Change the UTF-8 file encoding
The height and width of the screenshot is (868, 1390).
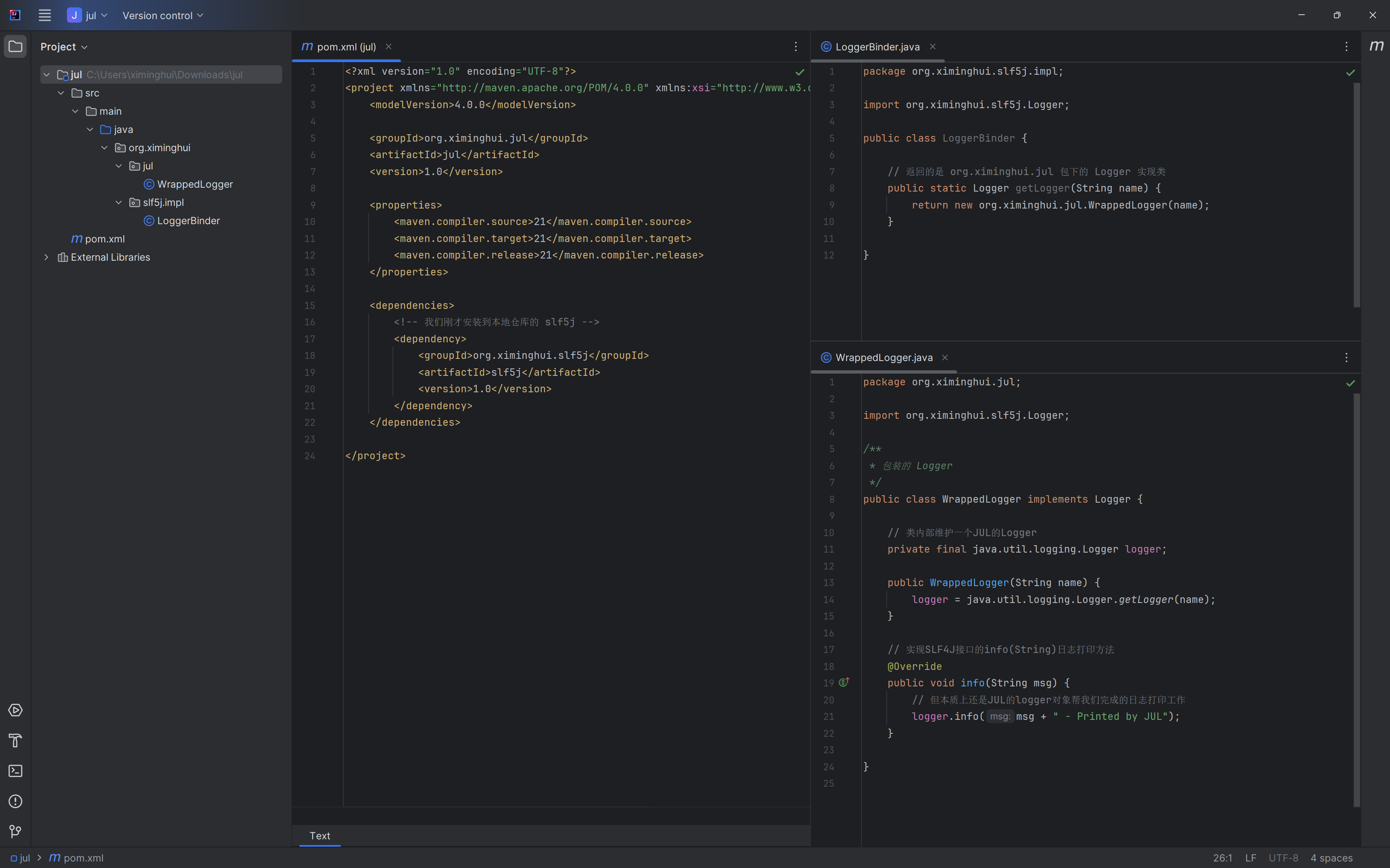pyautogui.click(x=1283, y=858)
